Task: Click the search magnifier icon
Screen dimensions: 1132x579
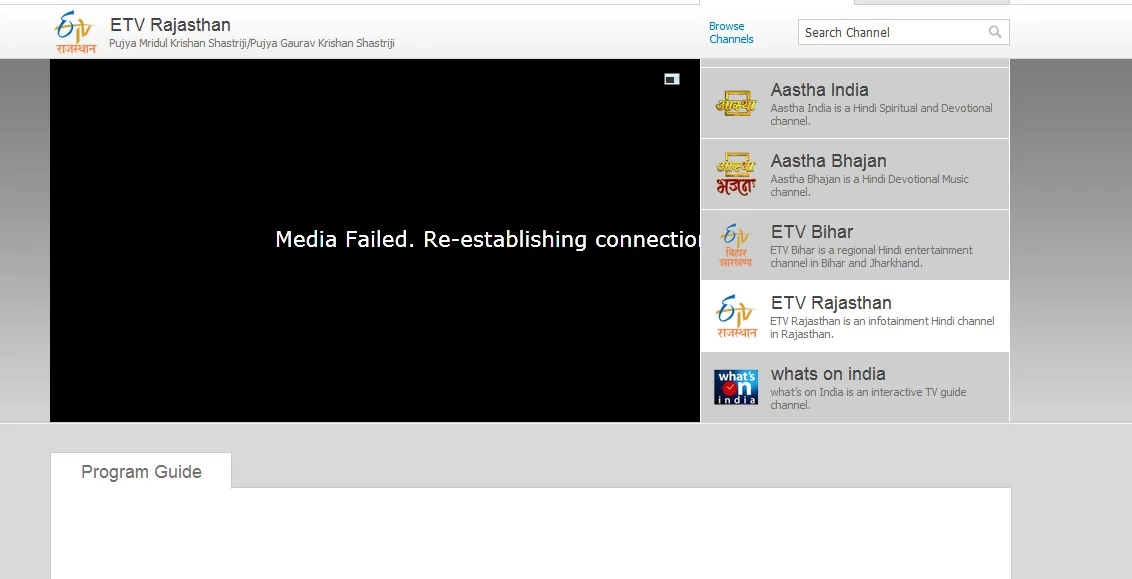Action: (x=995, y=32)
